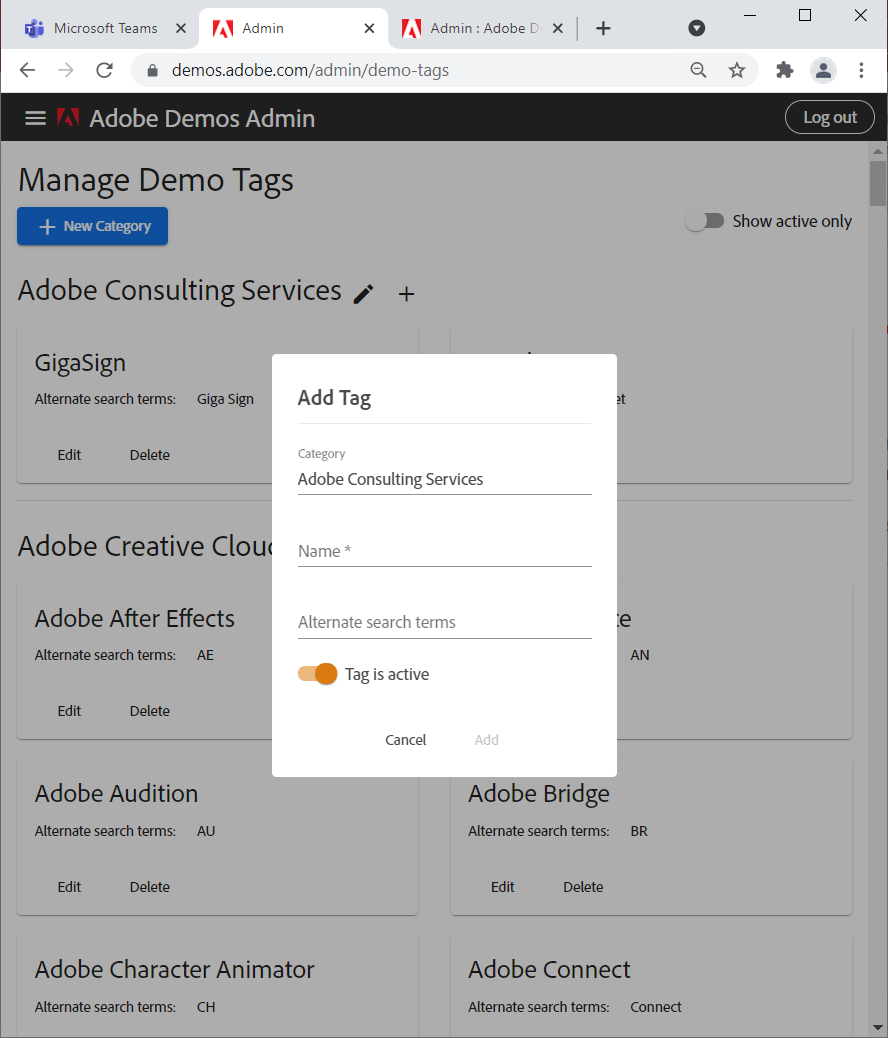Close the Microsoft Teams tab
Image resolution: width=888 pixels, height=1038 pixels.
[181, 28]
